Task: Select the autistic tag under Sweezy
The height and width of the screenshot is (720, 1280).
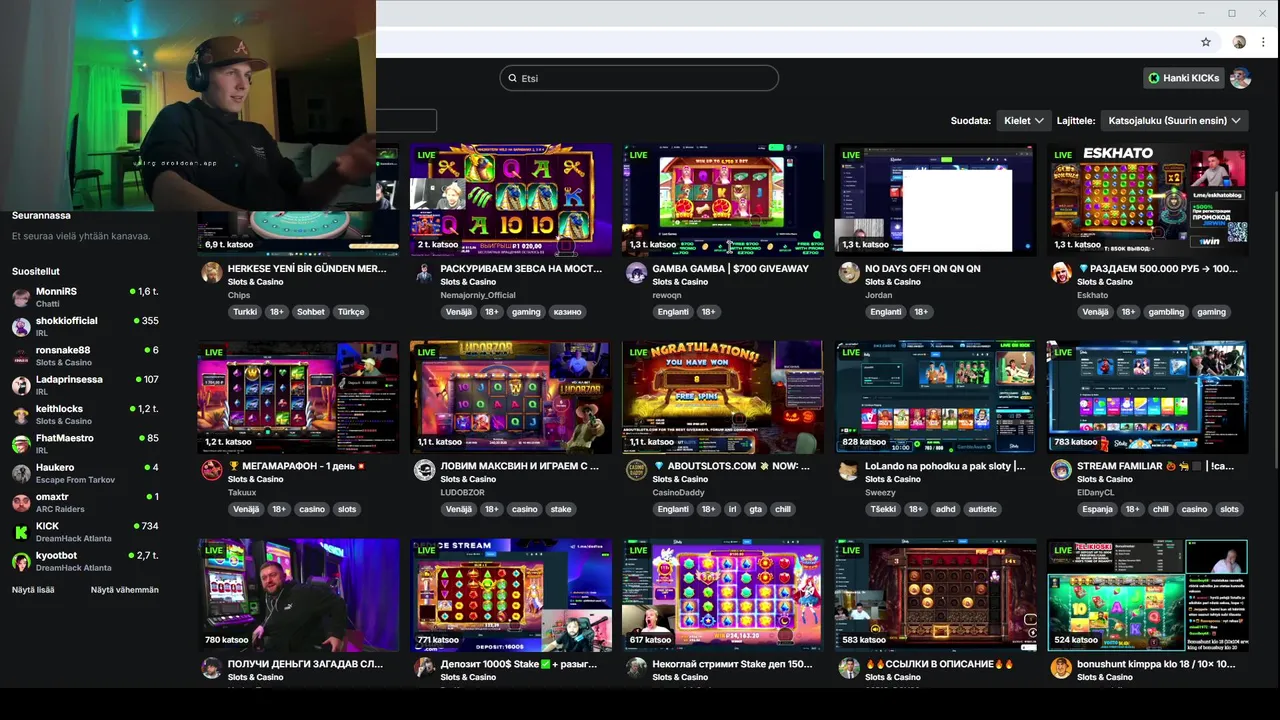Action: tap(982, 509)
